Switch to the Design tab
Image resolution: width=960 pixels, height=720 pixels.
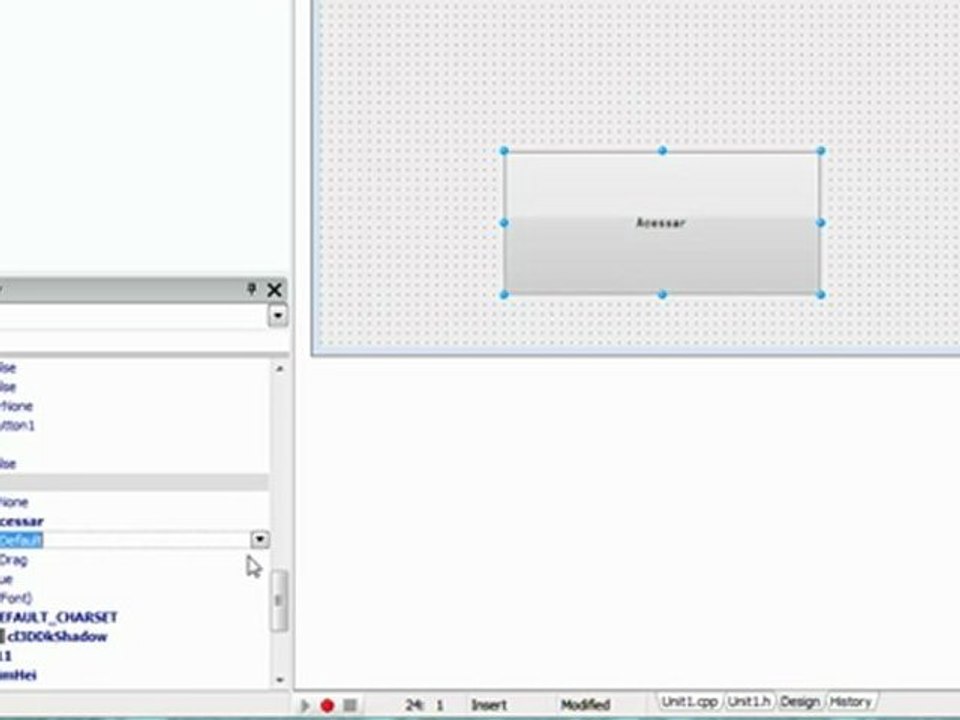coord(800,702)
